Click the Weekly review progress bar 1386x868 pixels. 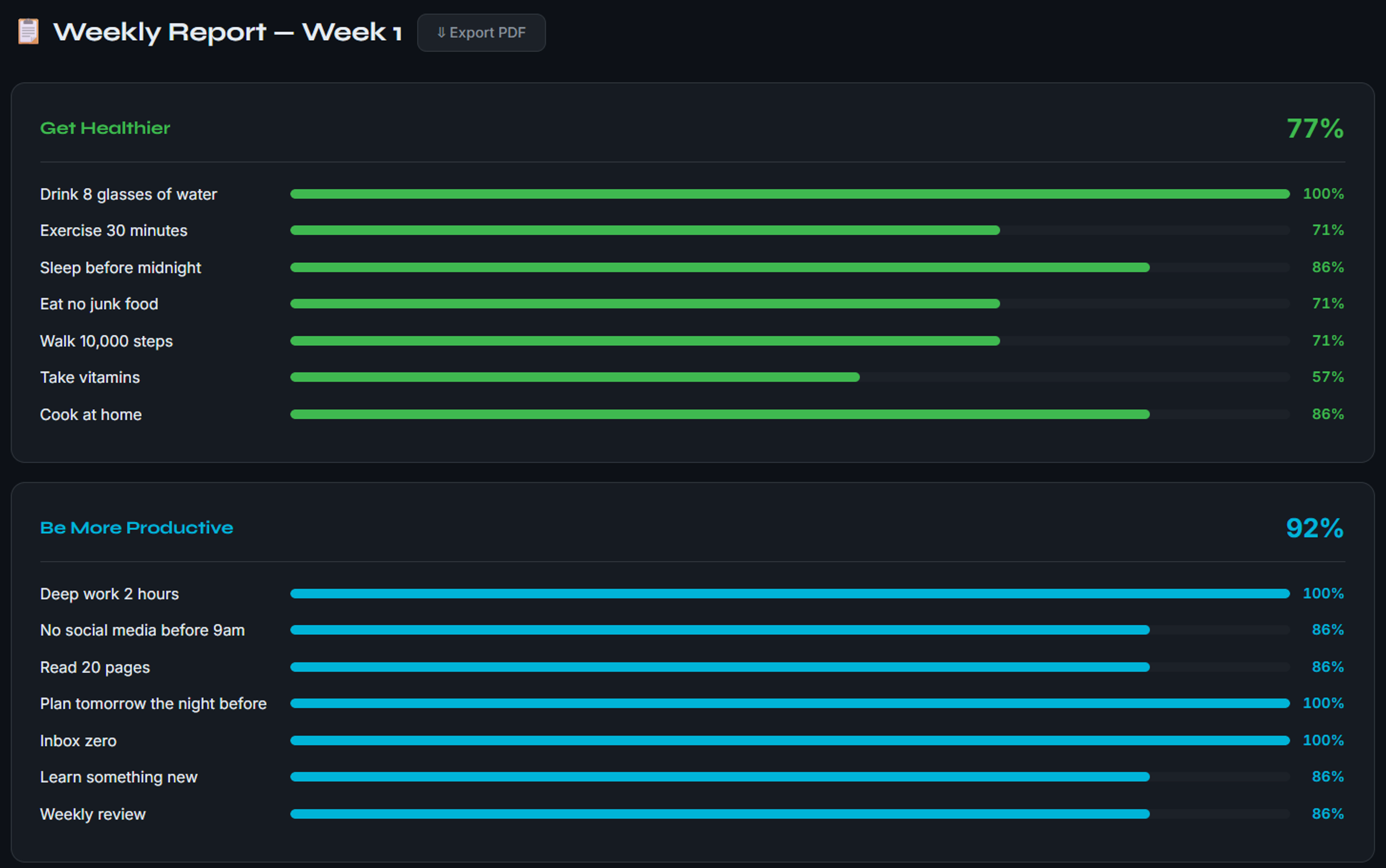790,814
